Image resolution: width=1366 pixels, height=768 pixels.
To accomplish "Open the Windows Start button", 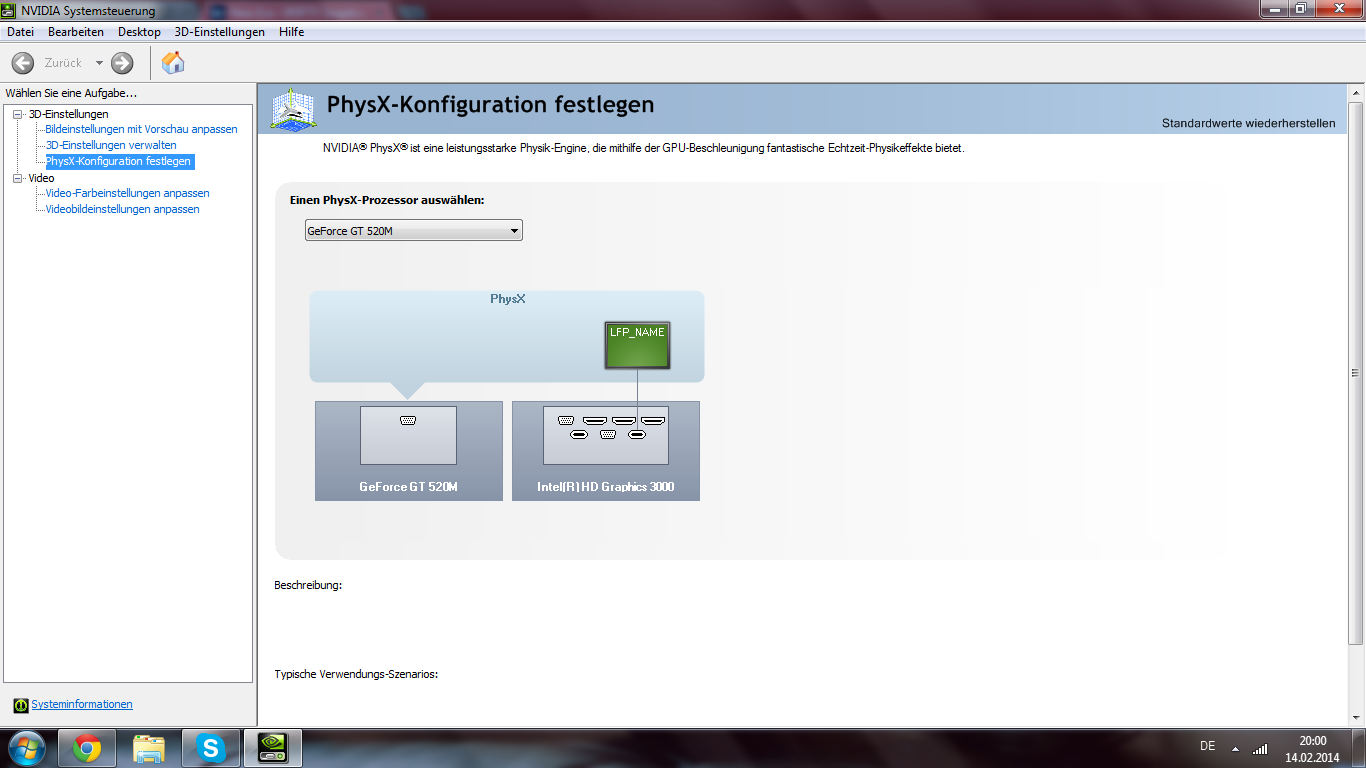I will [26, 748].
